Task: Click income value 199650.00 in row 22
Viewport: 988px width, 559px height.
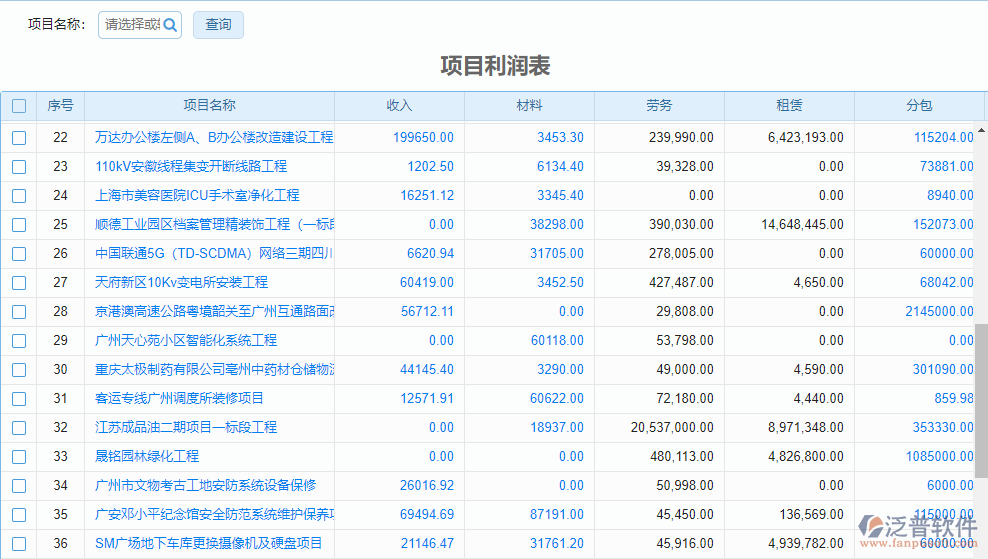Action: [423, 138]
